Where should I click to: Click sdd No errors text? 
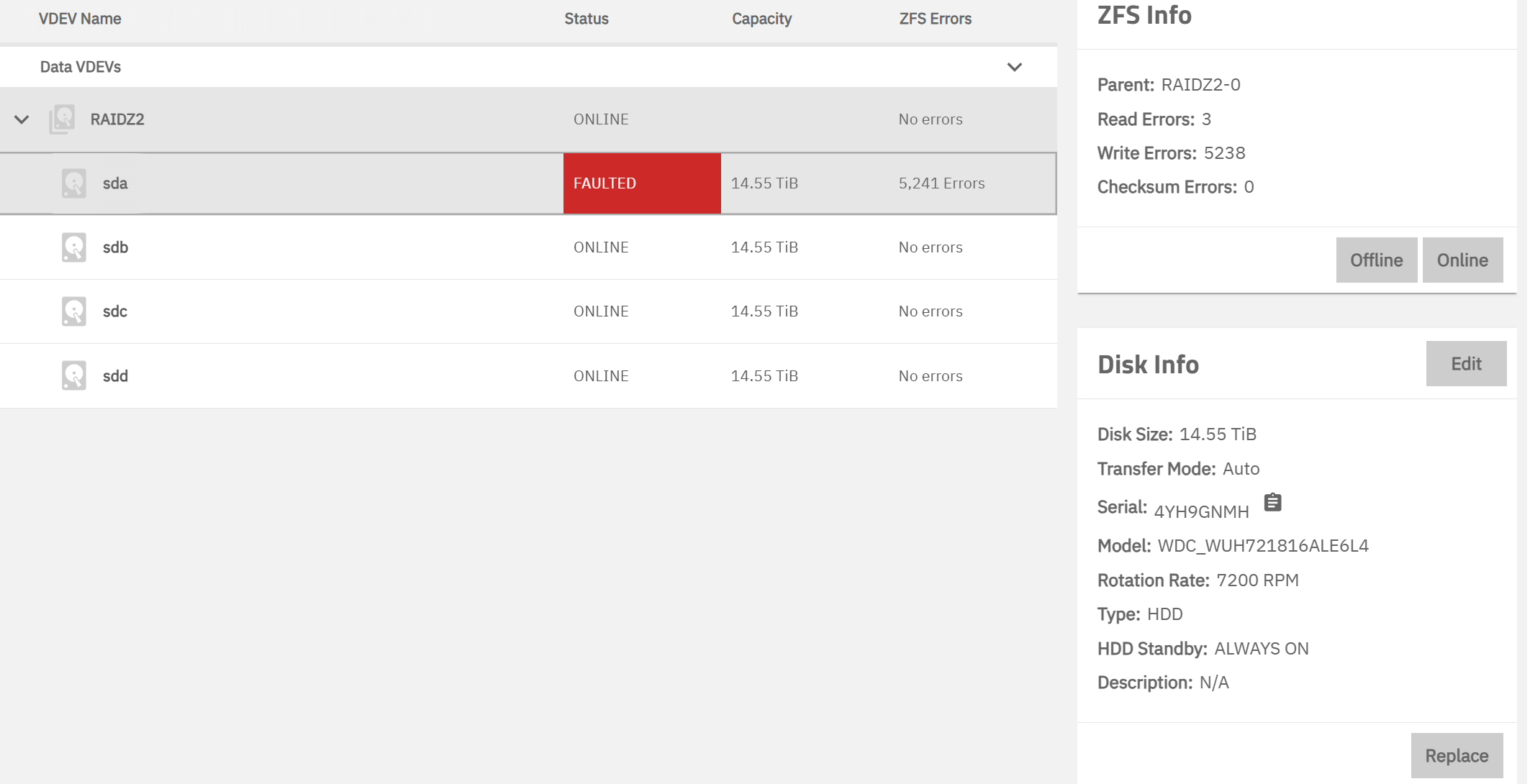[931, 376]
